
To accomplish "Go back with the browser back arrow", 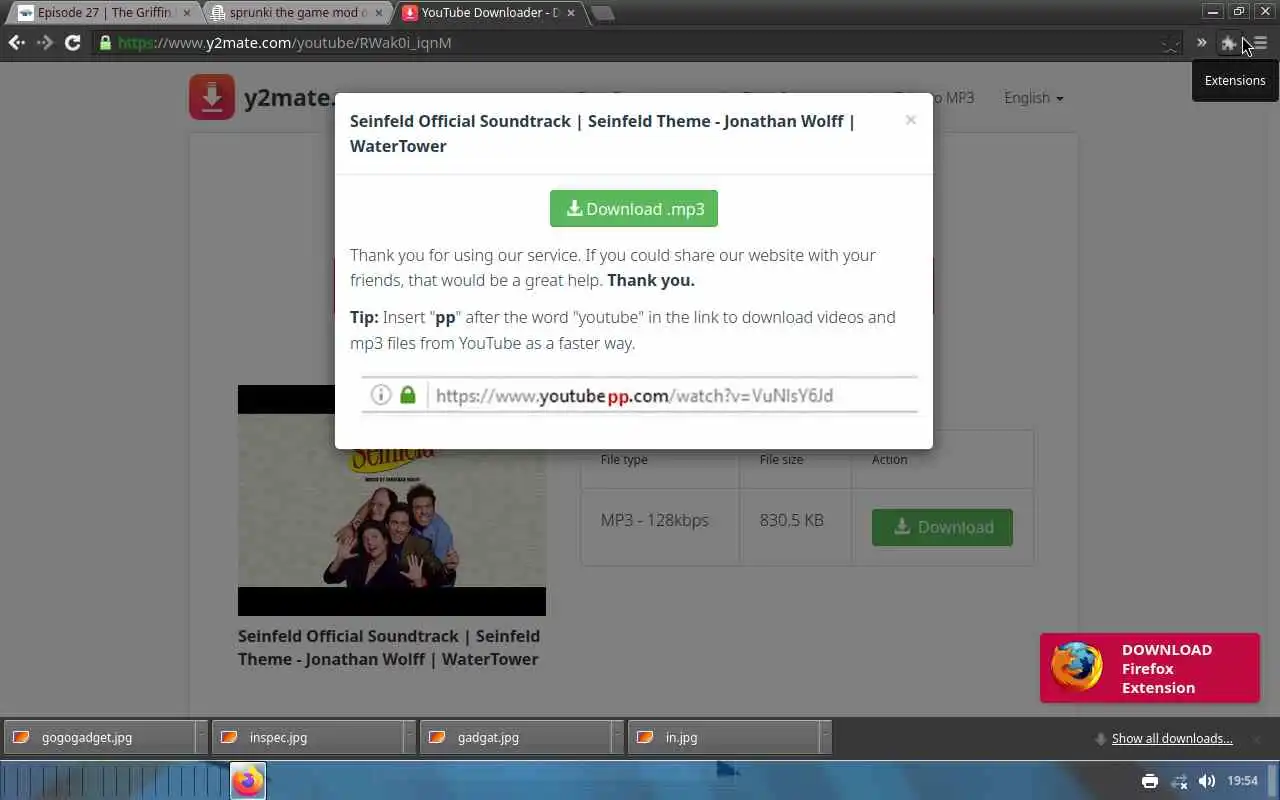I will [16, 43].
